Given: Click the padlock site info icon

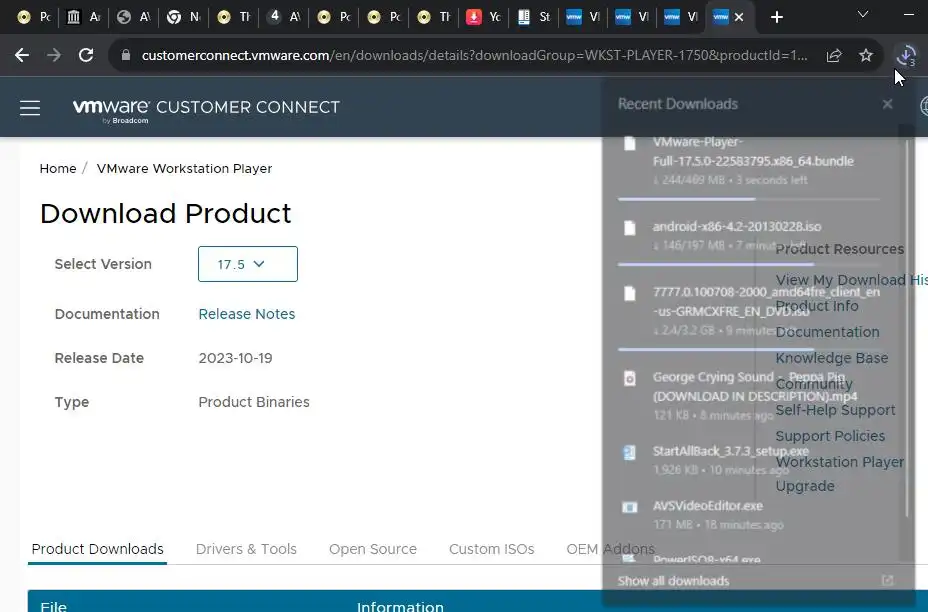Looking at the screenshot, I should pos(125,55).
